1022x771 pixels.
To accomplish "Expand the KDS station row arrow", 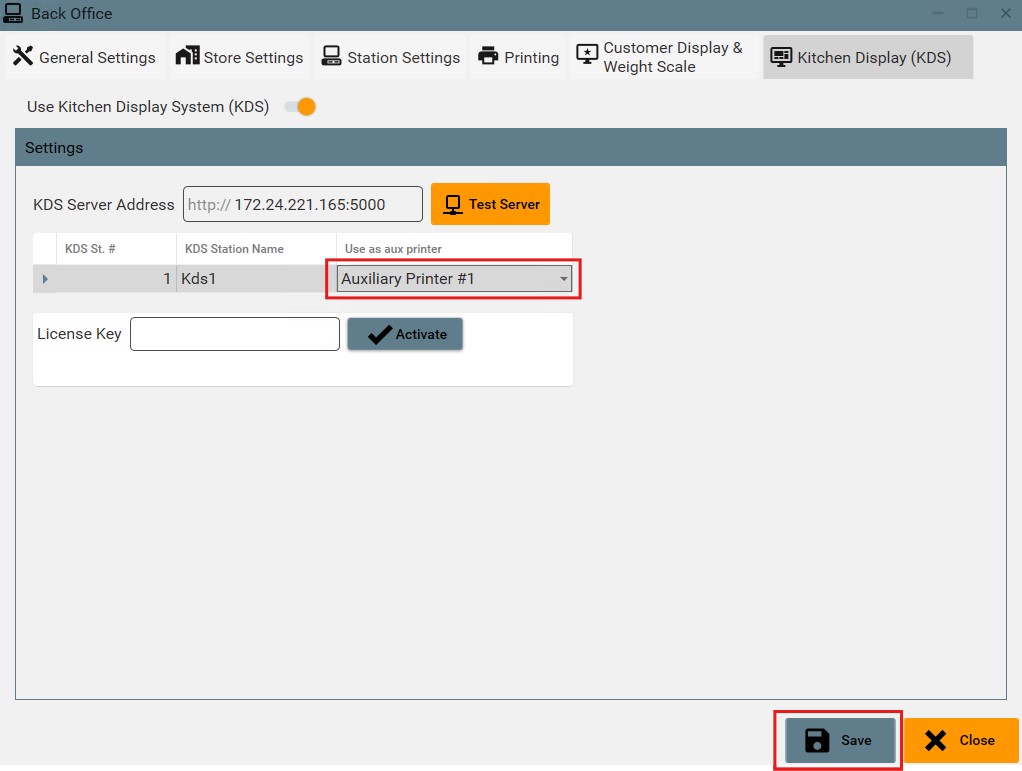I will tap(45, 279).
